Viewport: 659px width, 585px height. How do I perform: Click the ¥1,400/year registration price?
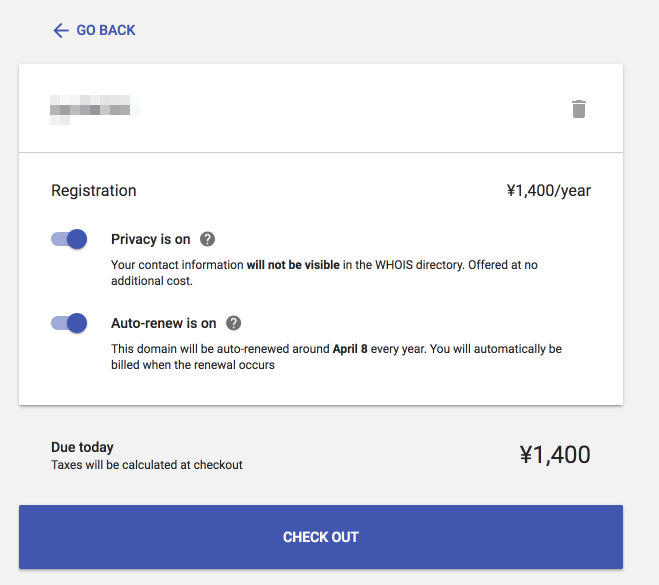(x=548, y=190)
